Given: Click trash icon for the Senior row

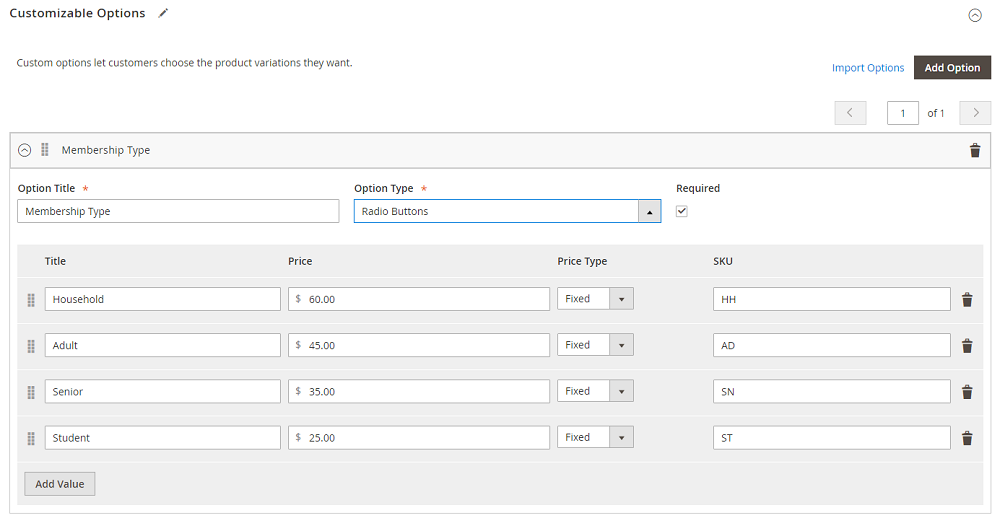Looking at the screenshot, I should pyautogui.click(x=967, y=391).
